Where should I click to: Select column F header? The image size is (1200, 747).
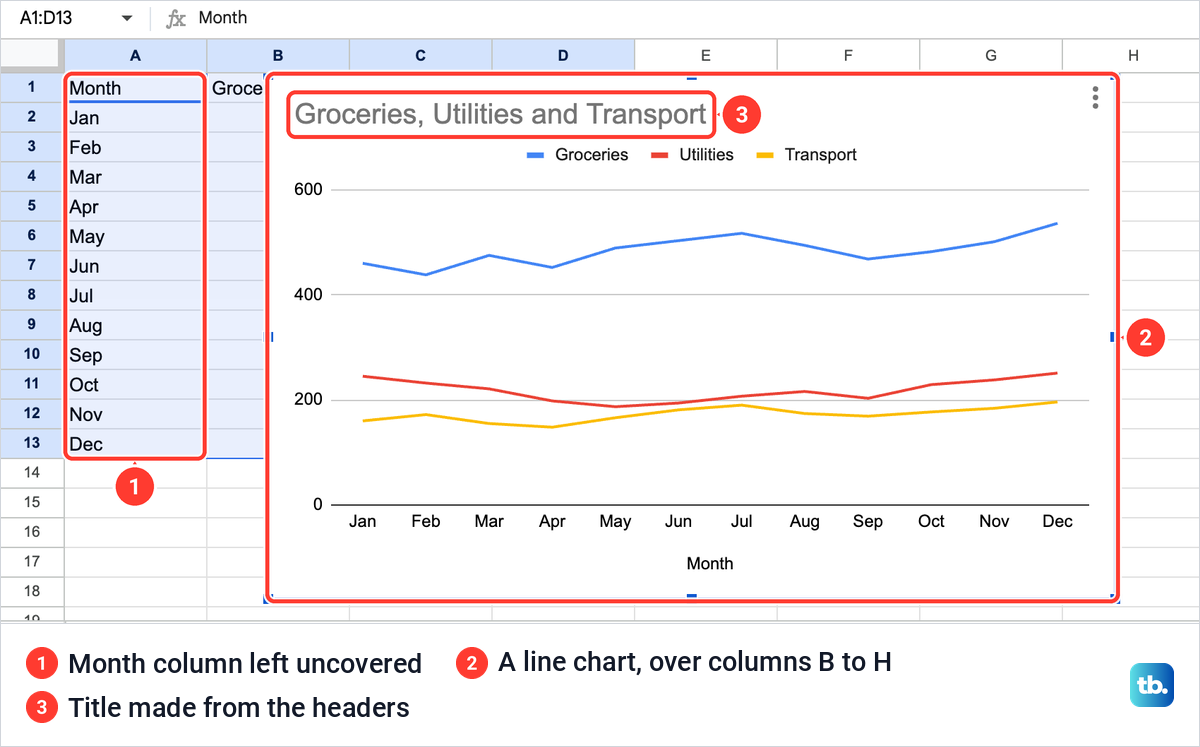[x=848, y=56]
